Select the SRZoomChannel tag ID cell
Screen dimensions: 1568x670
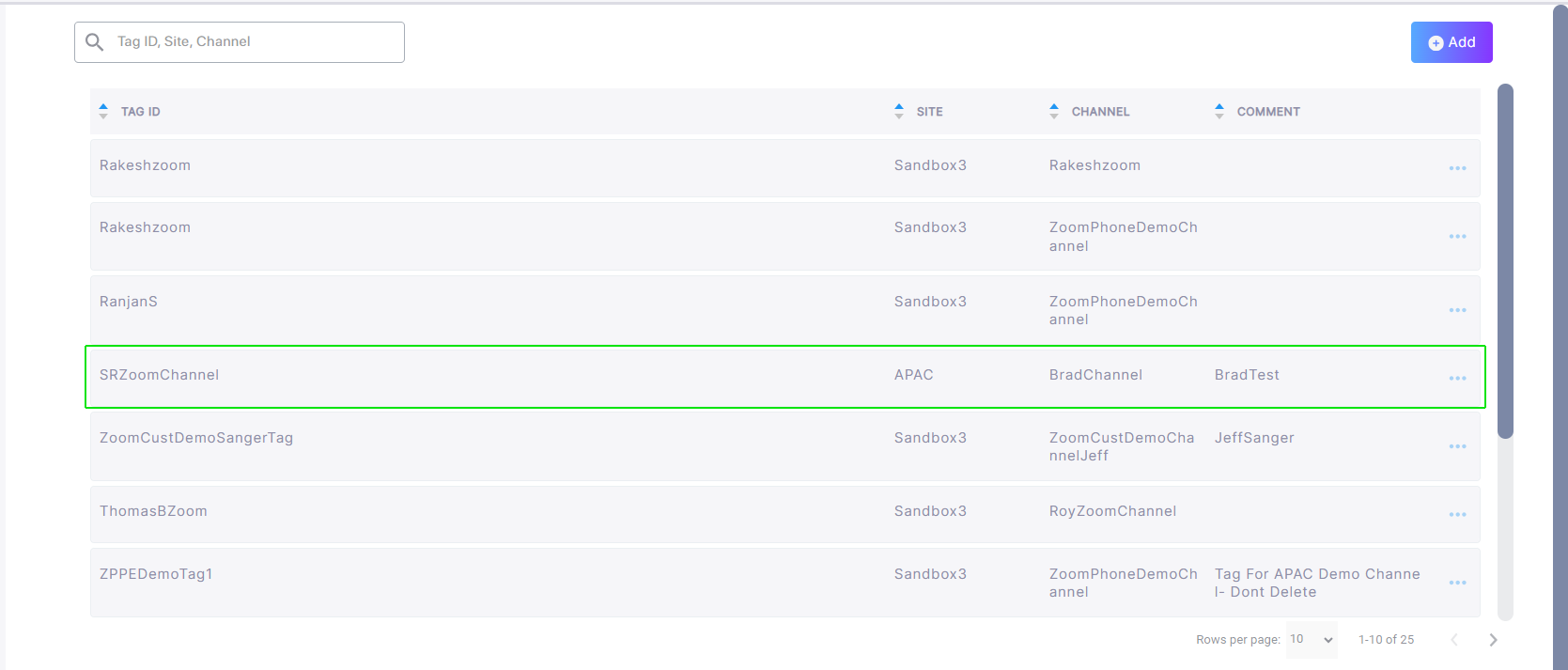159,375
